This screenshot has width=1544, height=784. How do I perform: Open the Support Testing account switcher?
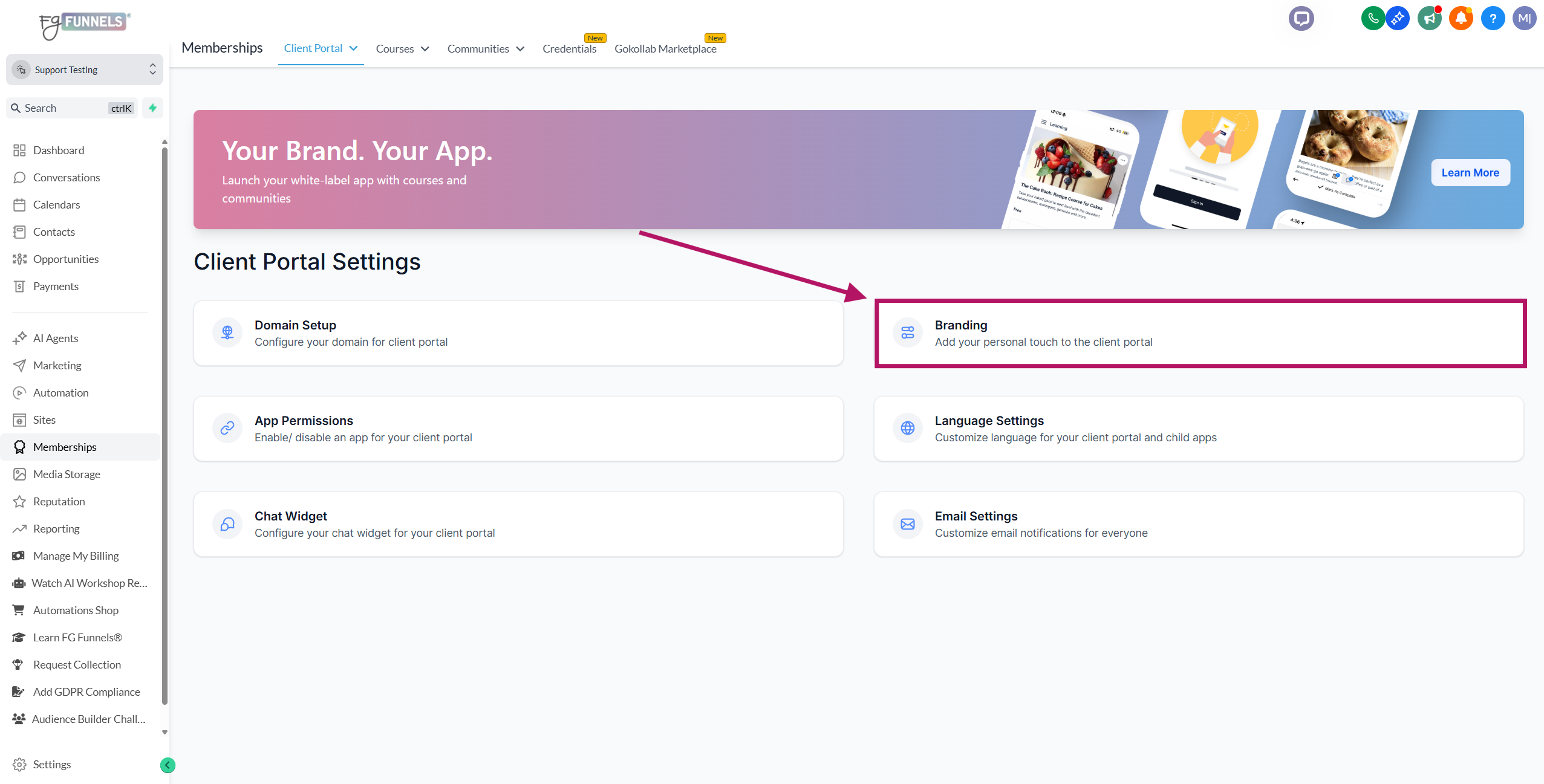pyautogui.click(x=85, y=70)
